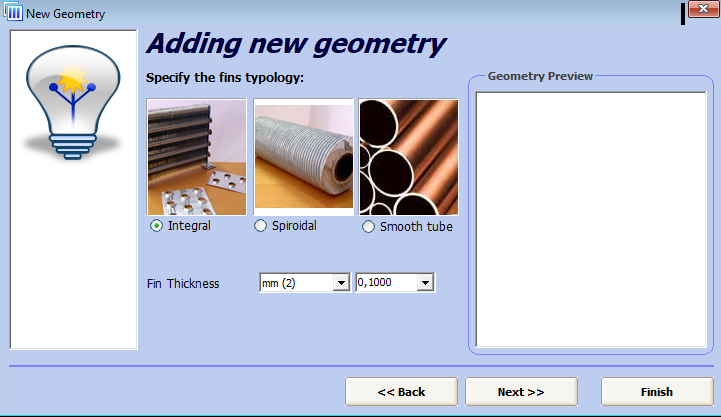This screenshot has height=417, width=721.
Task: Select the Spiroidal radio button
Action: 260,226
